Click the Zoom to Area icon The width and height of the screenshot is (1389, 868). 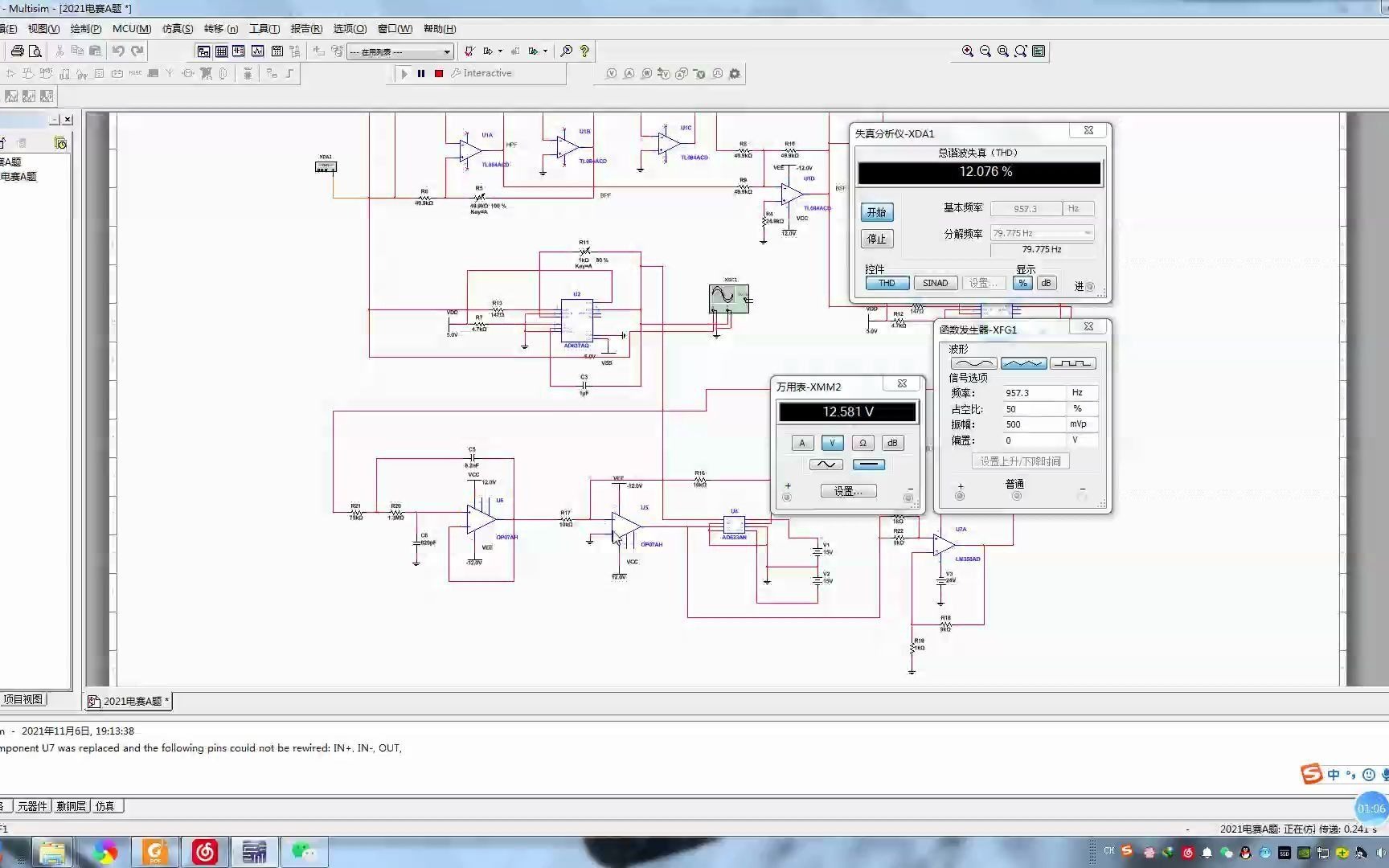click(1003, 51)
